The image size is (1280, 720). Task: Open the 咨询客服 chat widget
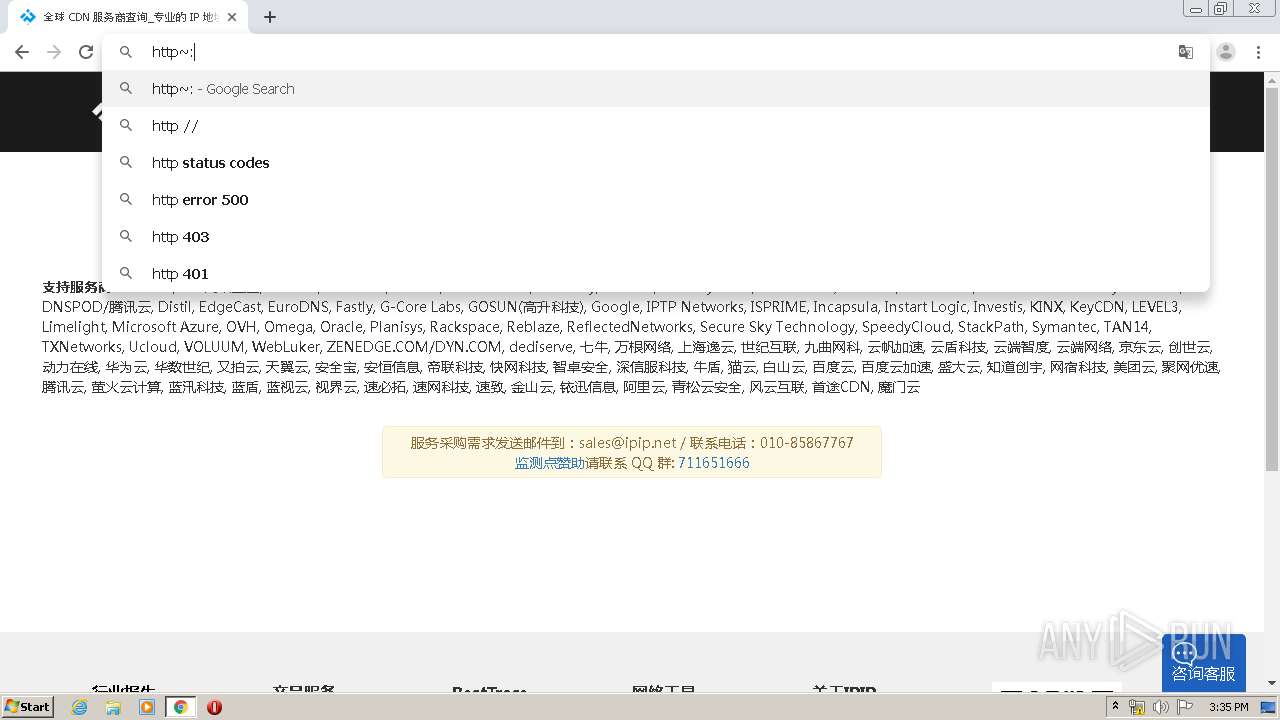1204,662
